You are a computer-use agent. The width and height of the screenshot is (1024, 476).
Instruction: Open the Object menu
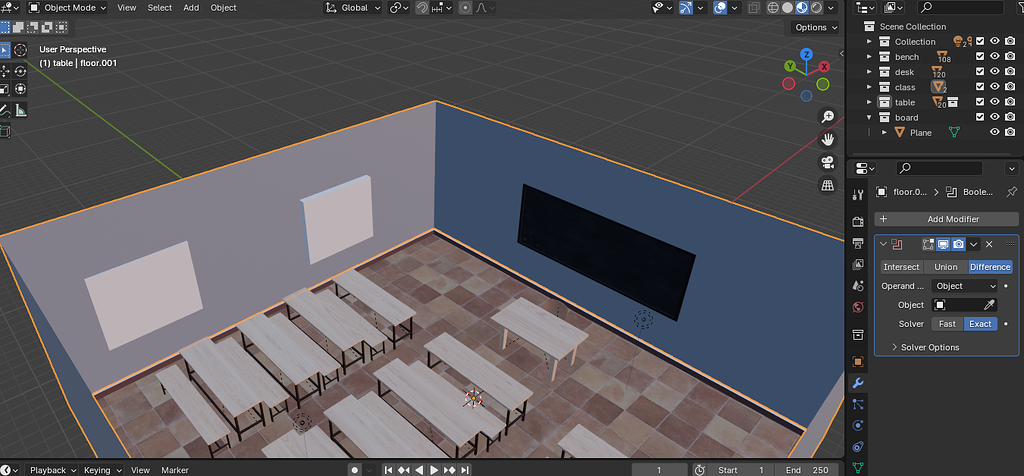[223, 8]
